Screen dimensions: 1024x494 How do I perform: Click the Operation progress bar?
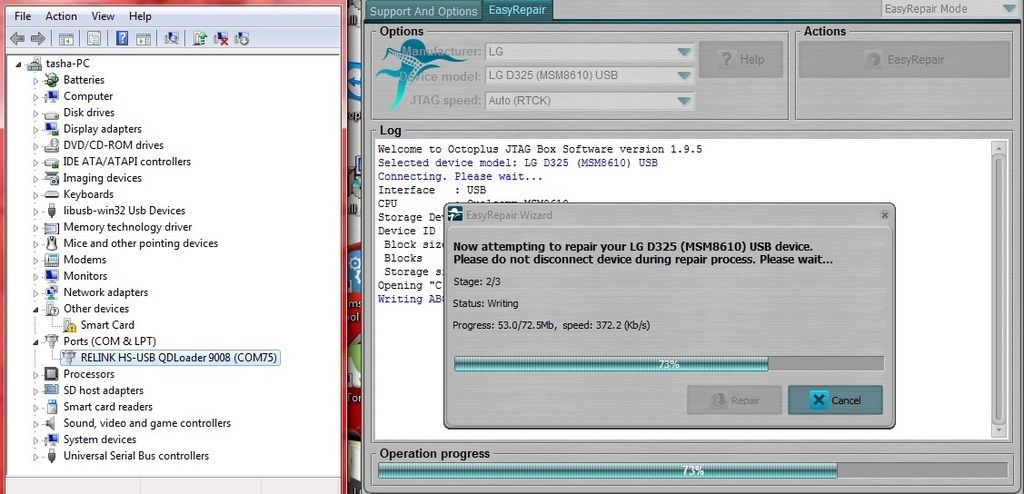tap(692, 470)
